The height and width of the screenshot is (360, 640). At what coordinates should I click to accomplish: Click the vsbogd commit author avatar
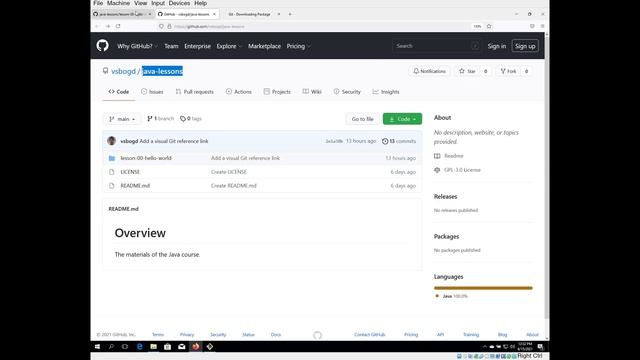111,141
